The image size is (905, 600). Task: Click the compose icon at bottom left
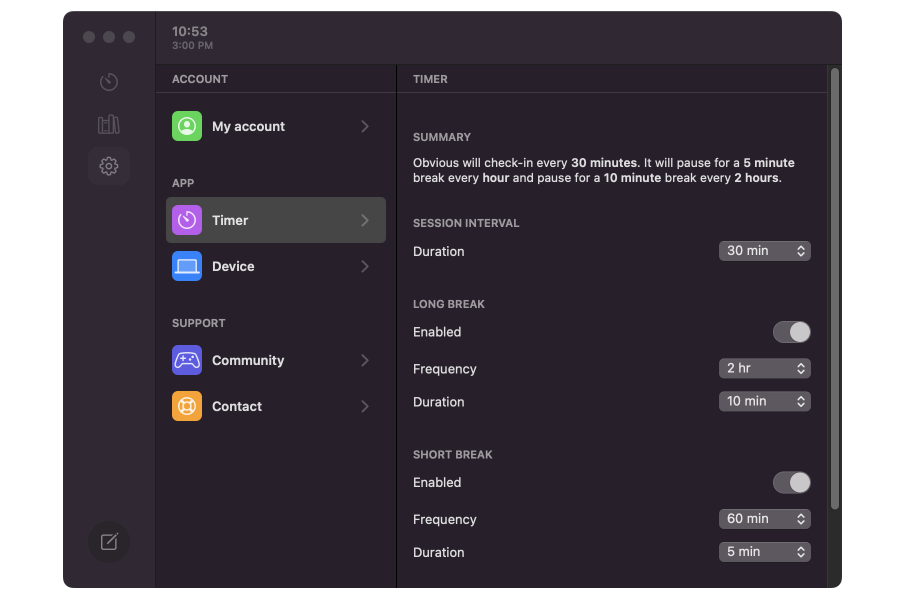(108, 542)
